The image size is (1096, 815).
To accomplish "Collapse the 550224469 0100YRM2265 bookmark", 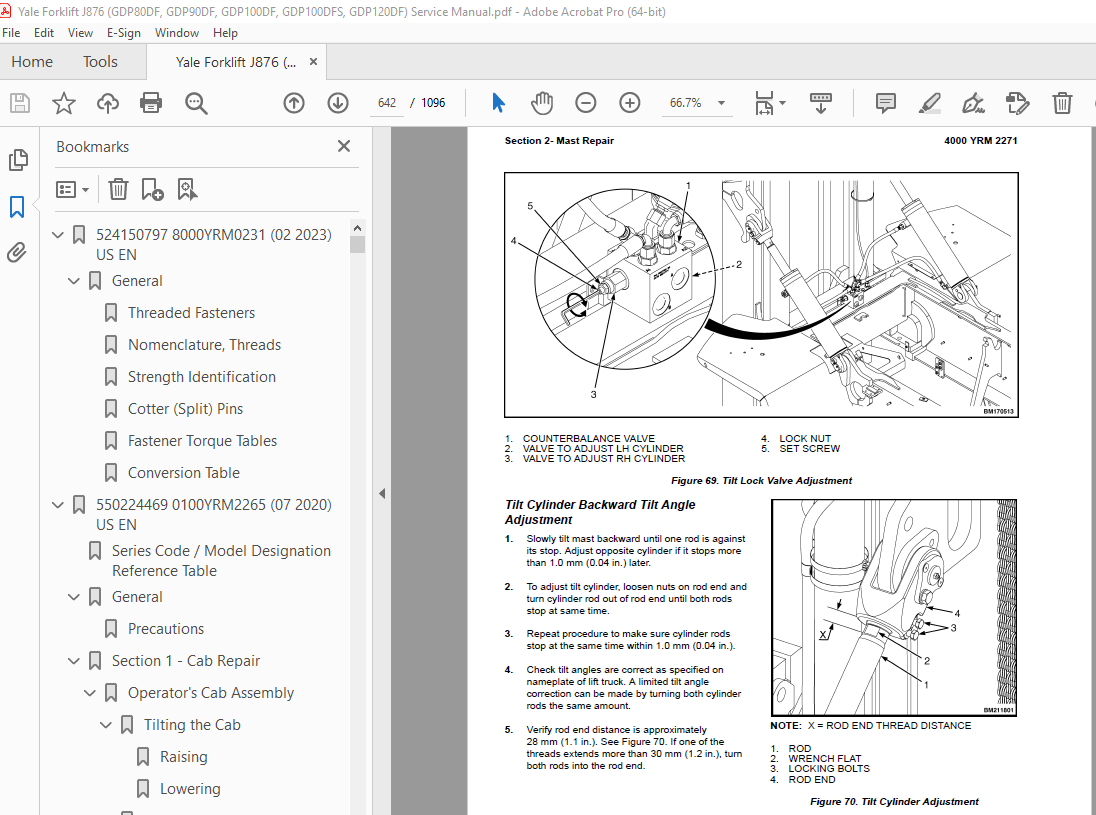I will click(x=58, y=505).
